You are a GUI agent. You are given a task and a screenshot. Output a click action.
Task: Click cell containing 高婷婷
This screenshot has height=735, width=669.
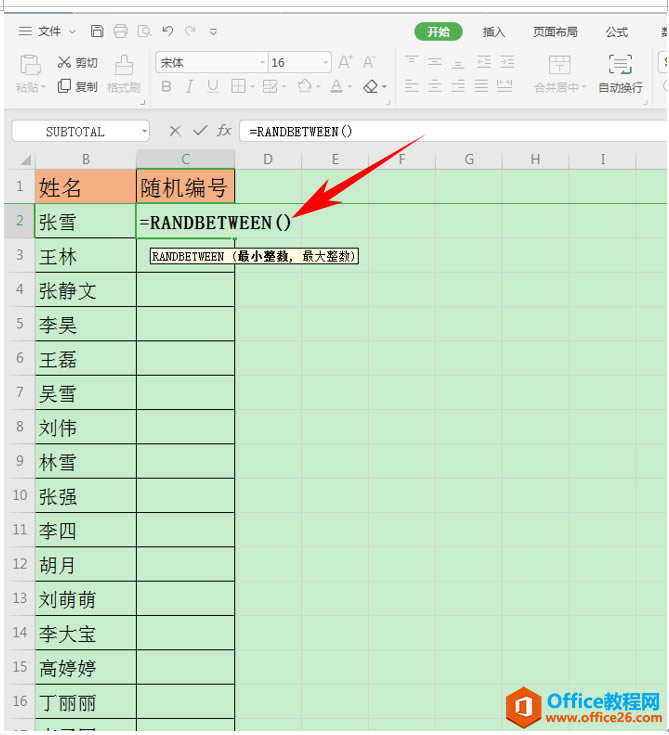click(86, 667)
